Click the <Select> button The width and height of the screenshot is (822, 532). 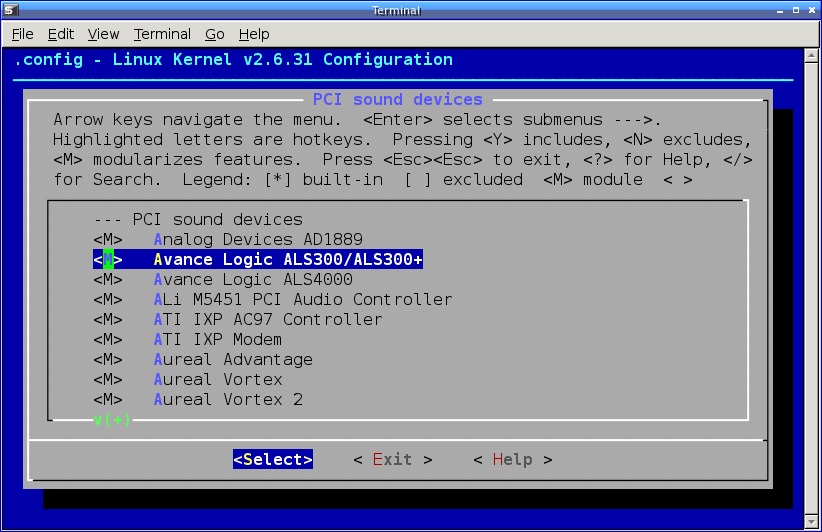pyautogui.click(x=273, y=459)
